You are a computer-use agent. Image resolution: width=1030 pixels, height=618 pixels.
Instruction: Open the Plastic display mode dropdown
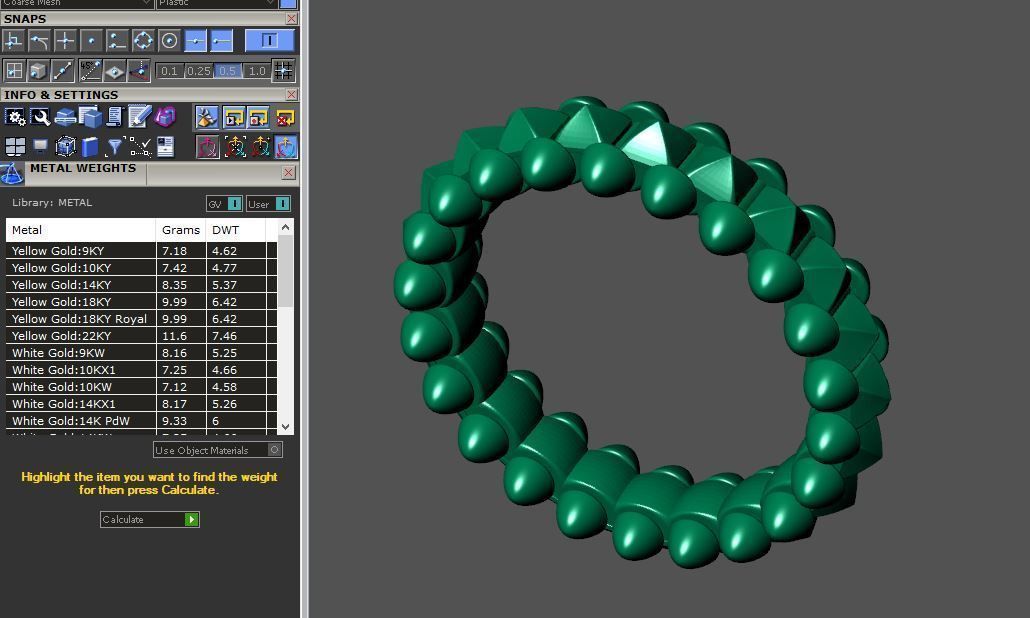(215, 4)
